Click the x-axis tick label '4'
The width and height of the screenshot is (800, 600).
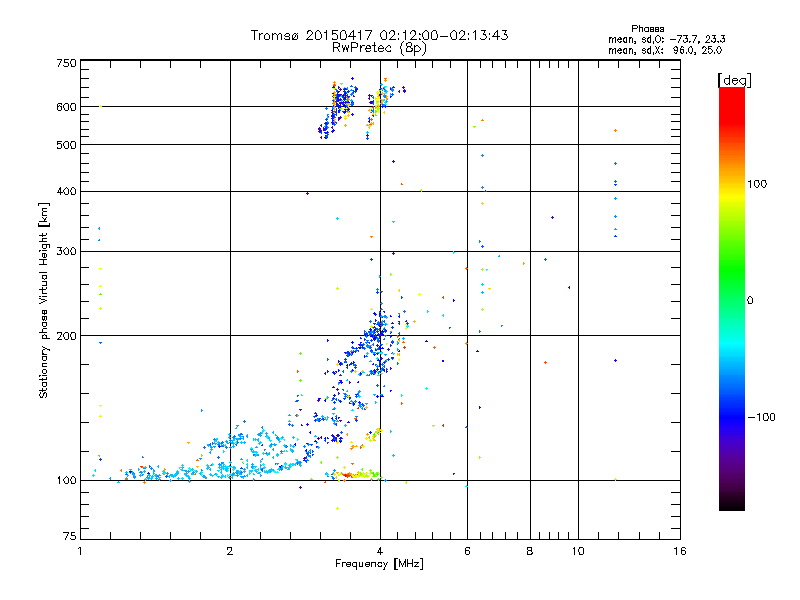point(380,551)
